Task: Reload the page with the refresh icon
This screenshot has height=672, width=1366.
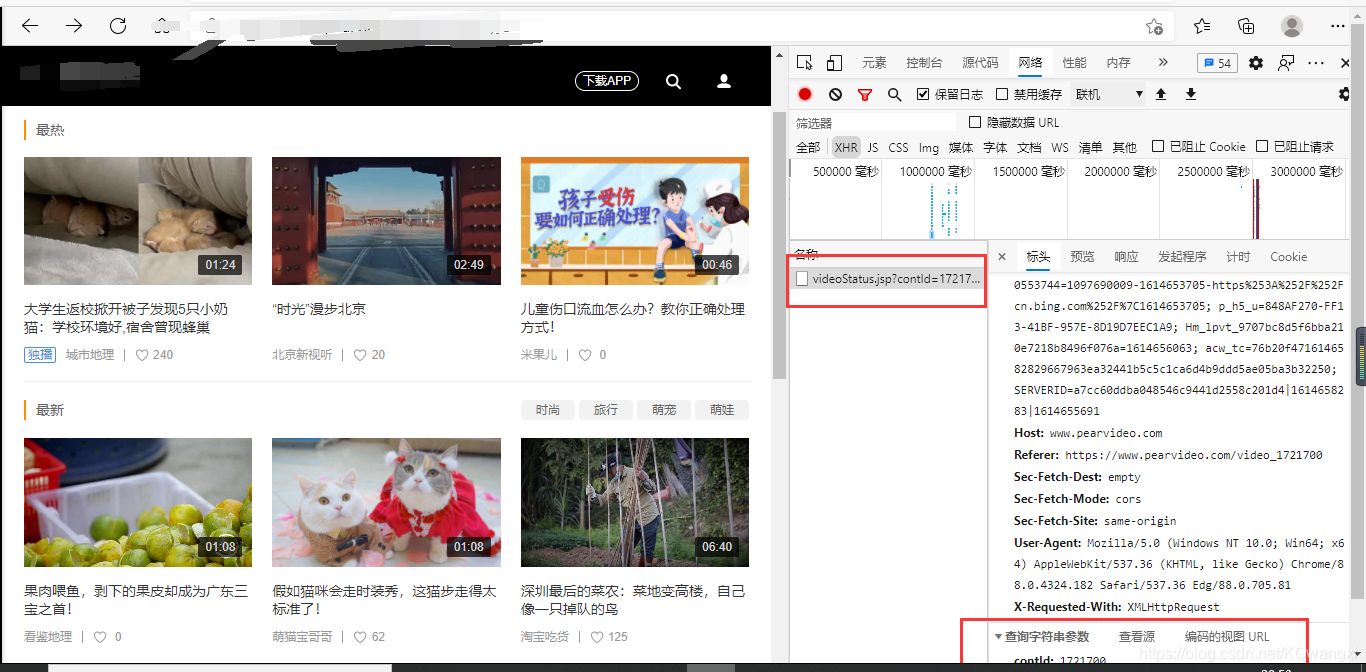Action: 118,26
